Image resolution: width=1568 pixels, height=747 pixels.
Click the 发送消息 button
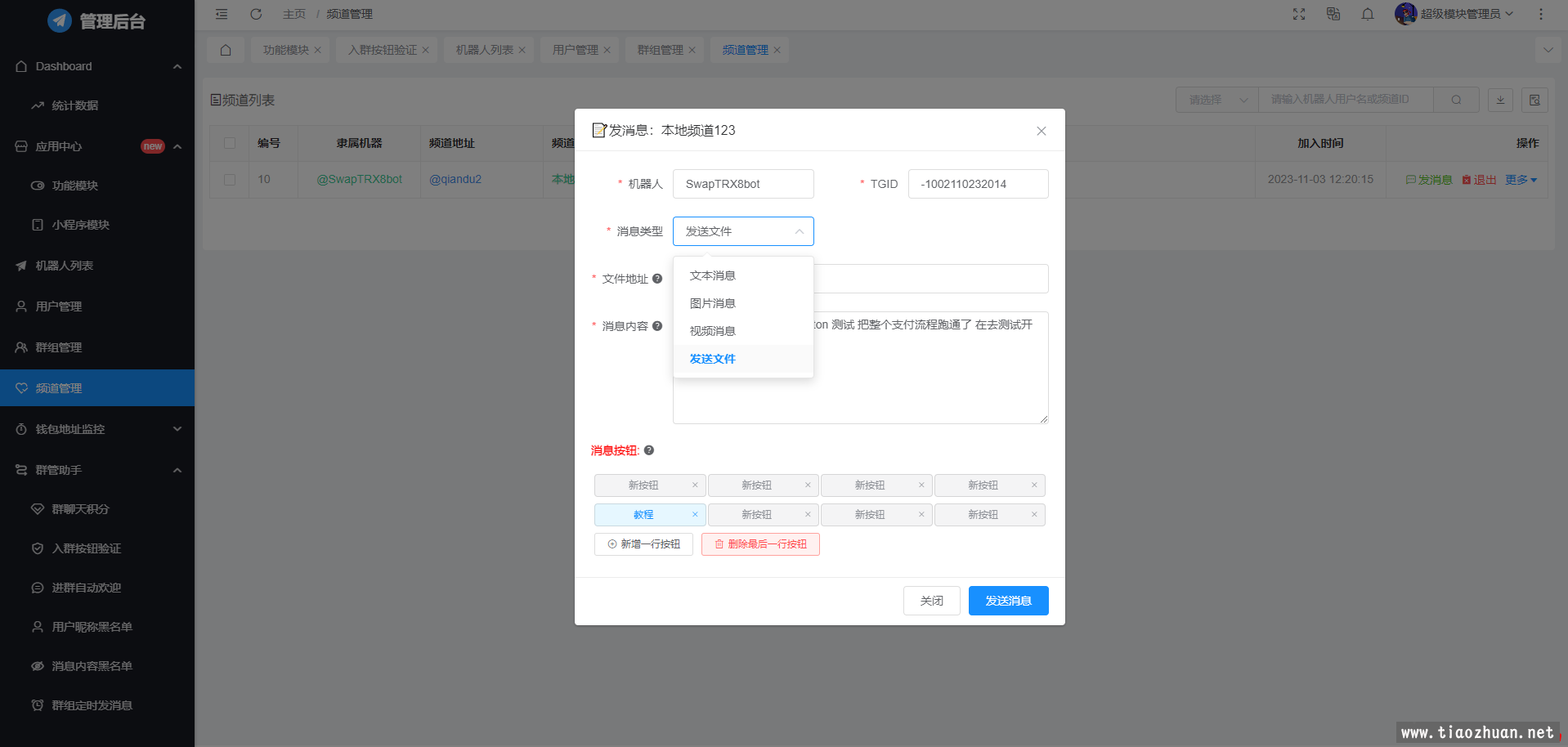click(x=1008, y=601)
